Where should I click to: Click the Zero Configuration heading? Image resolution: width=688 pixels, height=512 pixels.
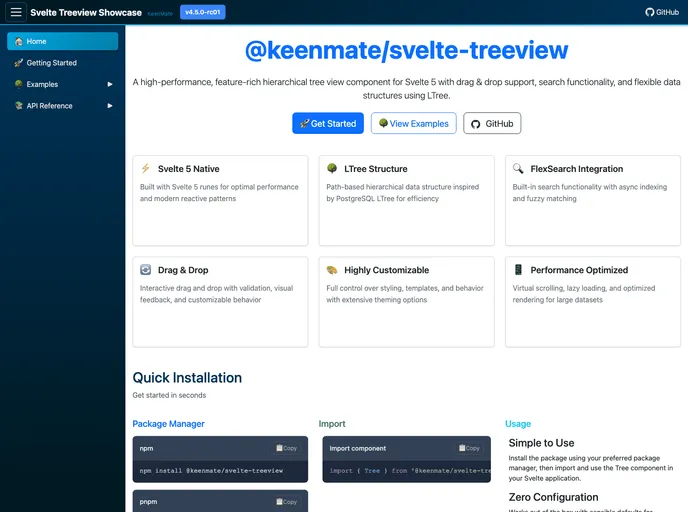point(553,497)
